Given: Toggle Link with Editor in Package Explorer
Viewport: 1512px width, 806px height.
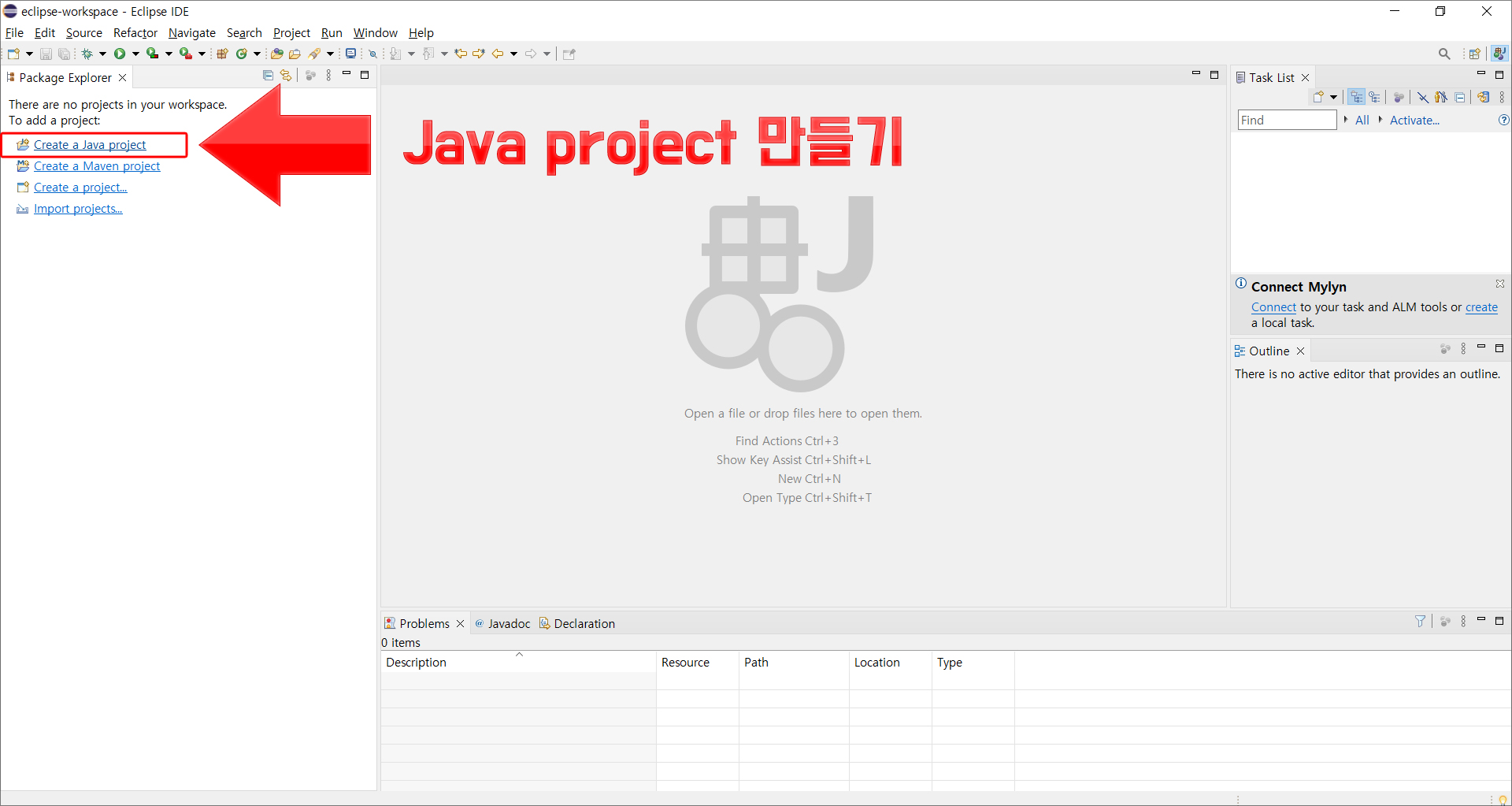Looking at the screenshot, I should tap(286, 75).
